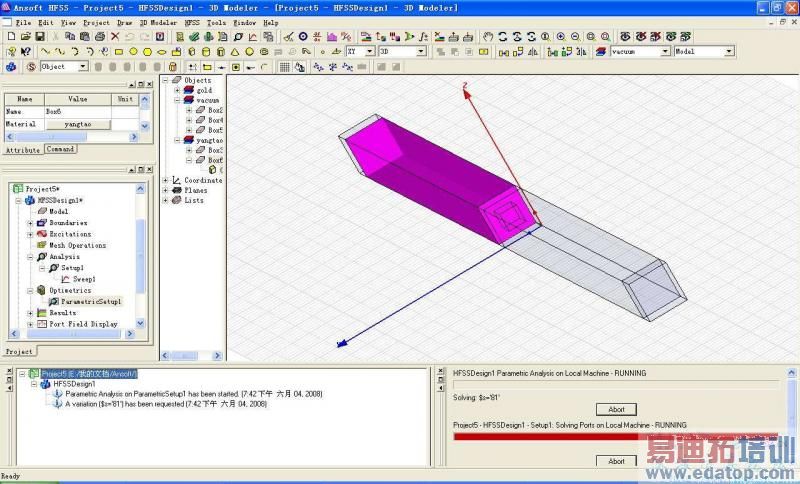Open the 3D movement mode dropdown
800x484 pixels.
click(421, 52)
